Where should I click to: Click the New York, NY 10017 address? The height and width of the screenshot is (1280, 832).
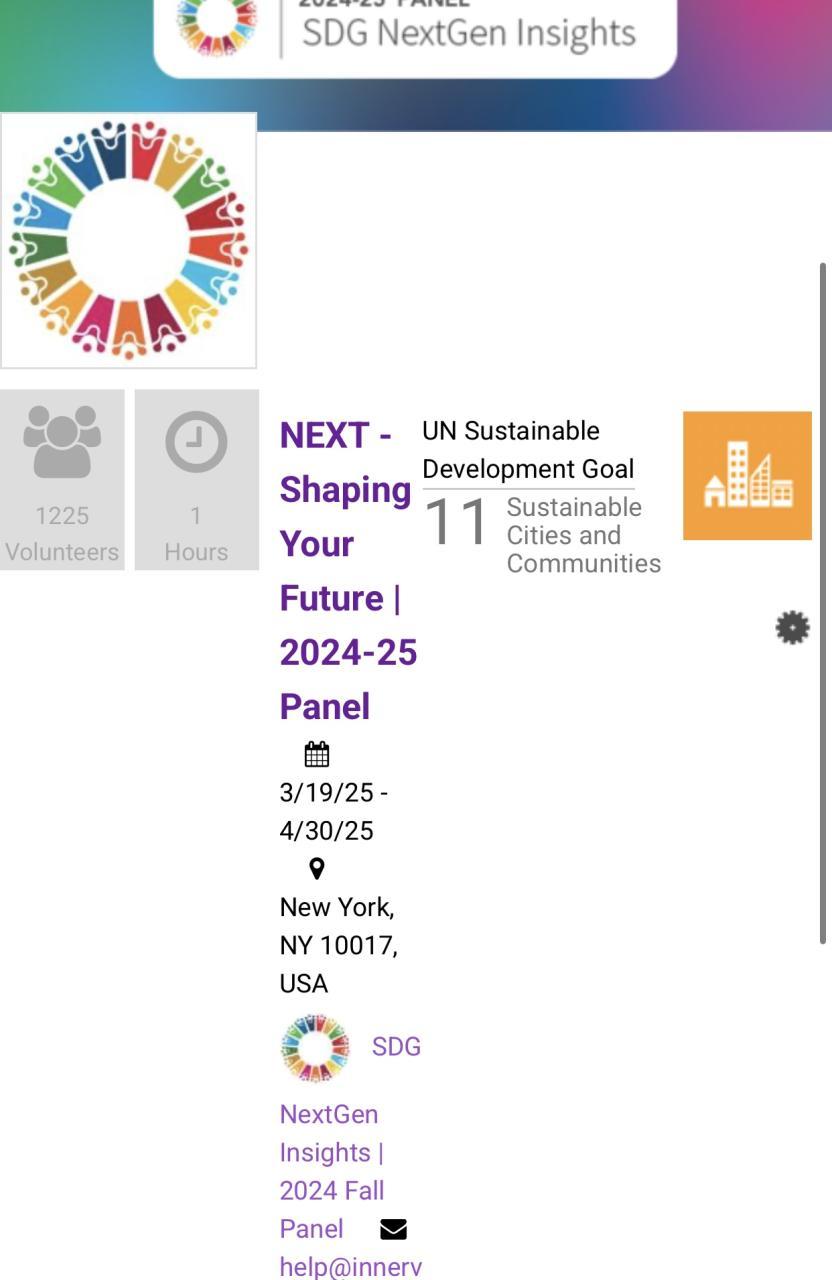[x=338, y=945]
